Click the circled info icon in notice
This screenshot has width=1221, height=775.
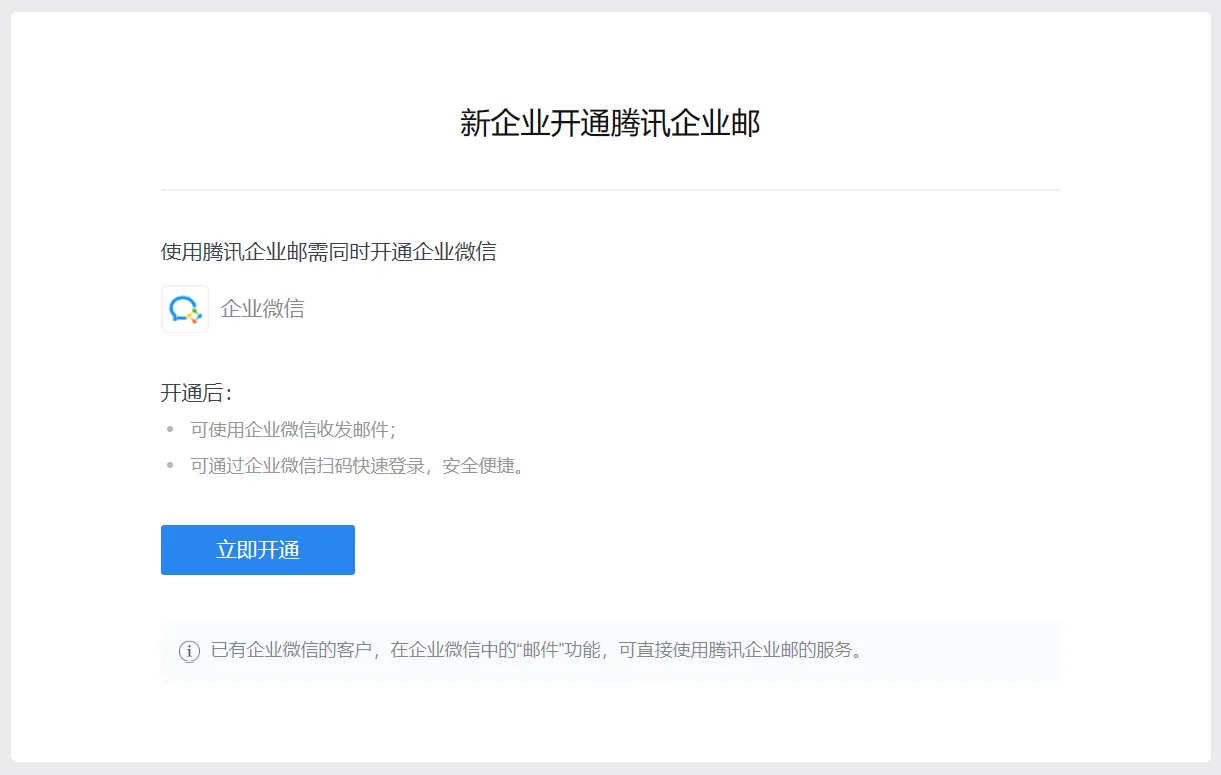(189, 651)
